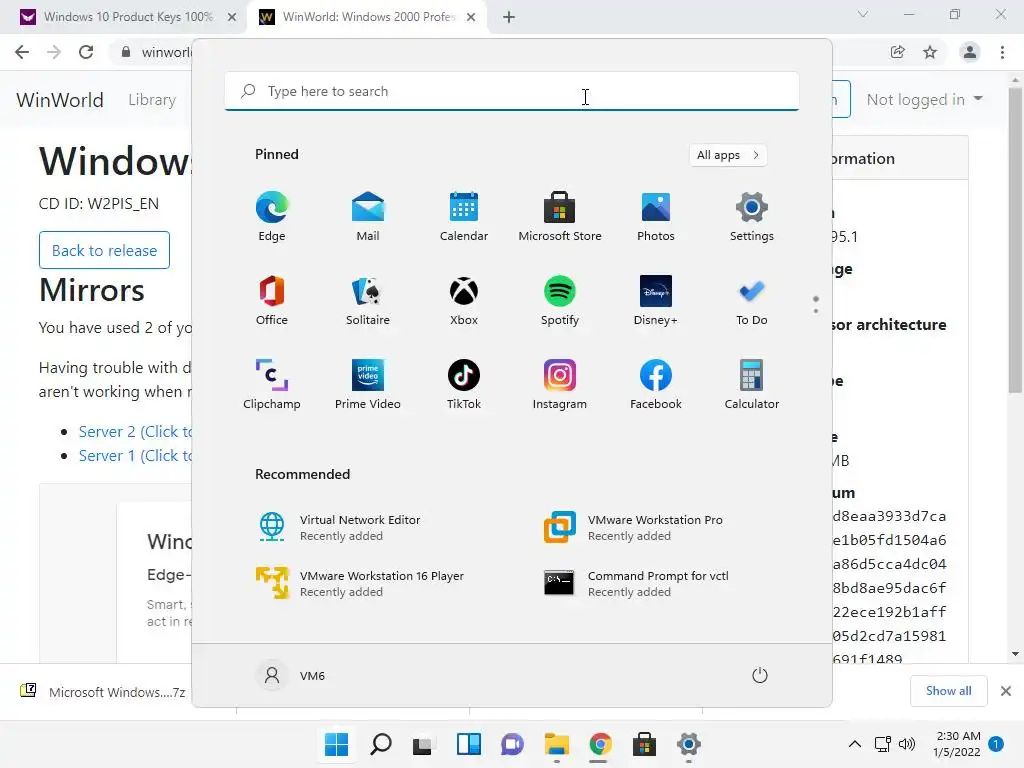The image size is (1024, 768).
Task: Open Microsoft Store from the taskbar
Action: [645, 744]
